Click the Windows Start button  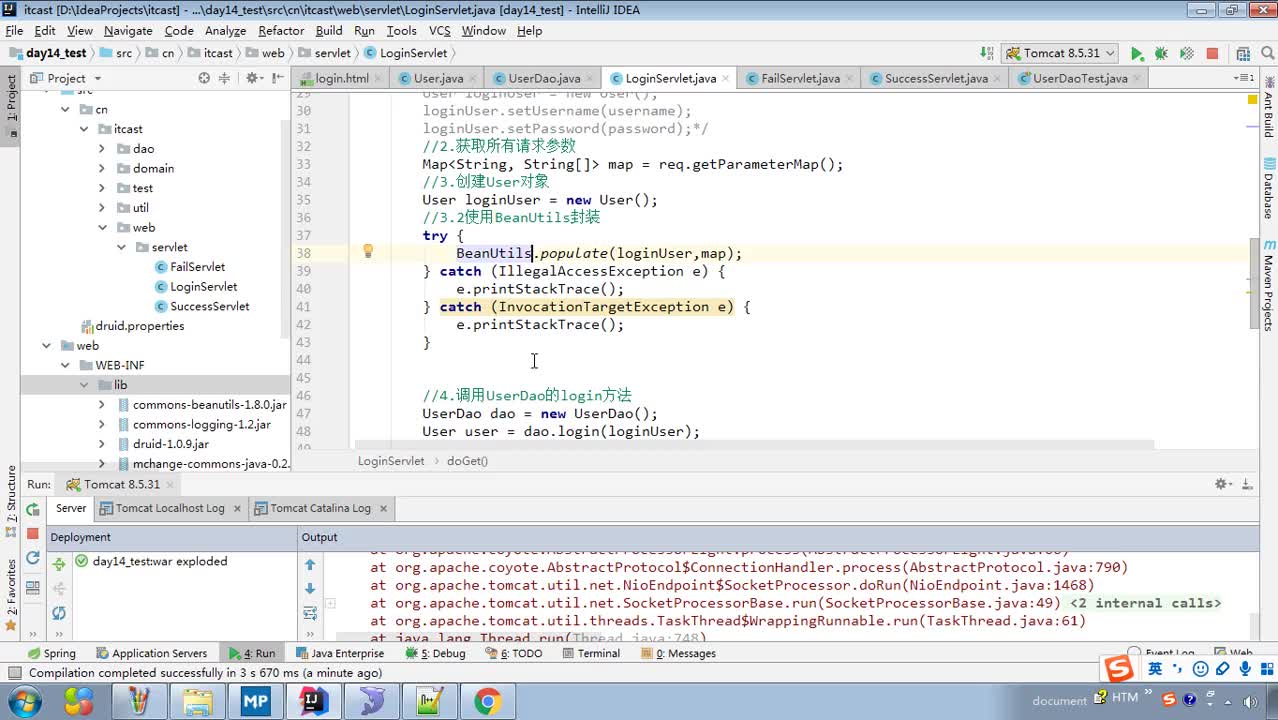point(24,701)
